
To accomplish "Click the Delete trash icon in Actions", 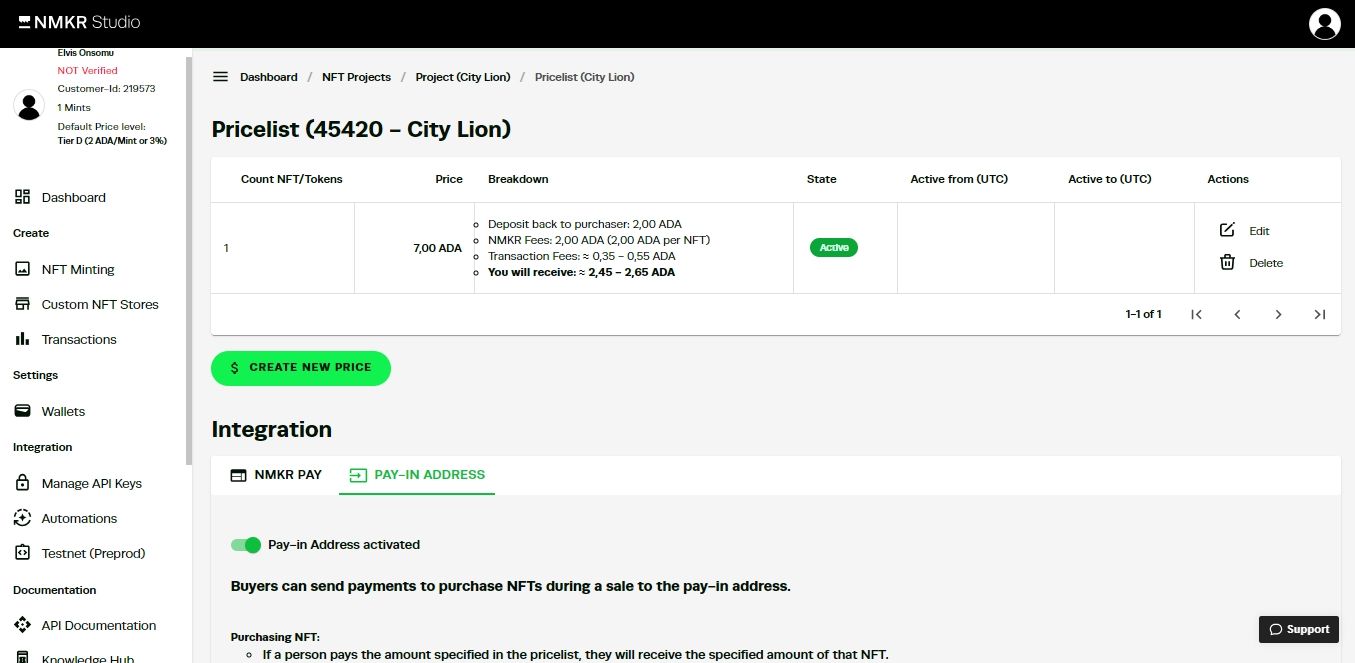I will [1227, 262].
